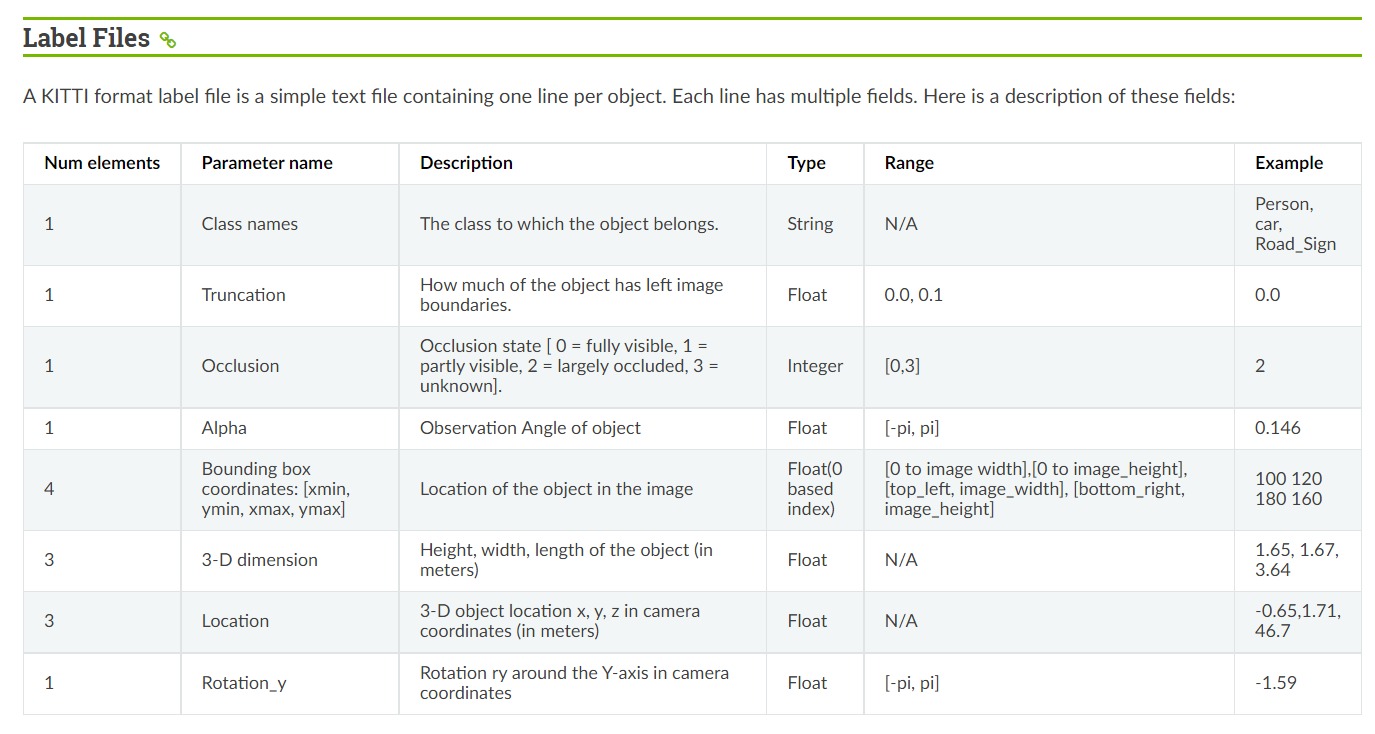
Task: Click the 3-D dimension parameter cell
Action: click(260, 560)
